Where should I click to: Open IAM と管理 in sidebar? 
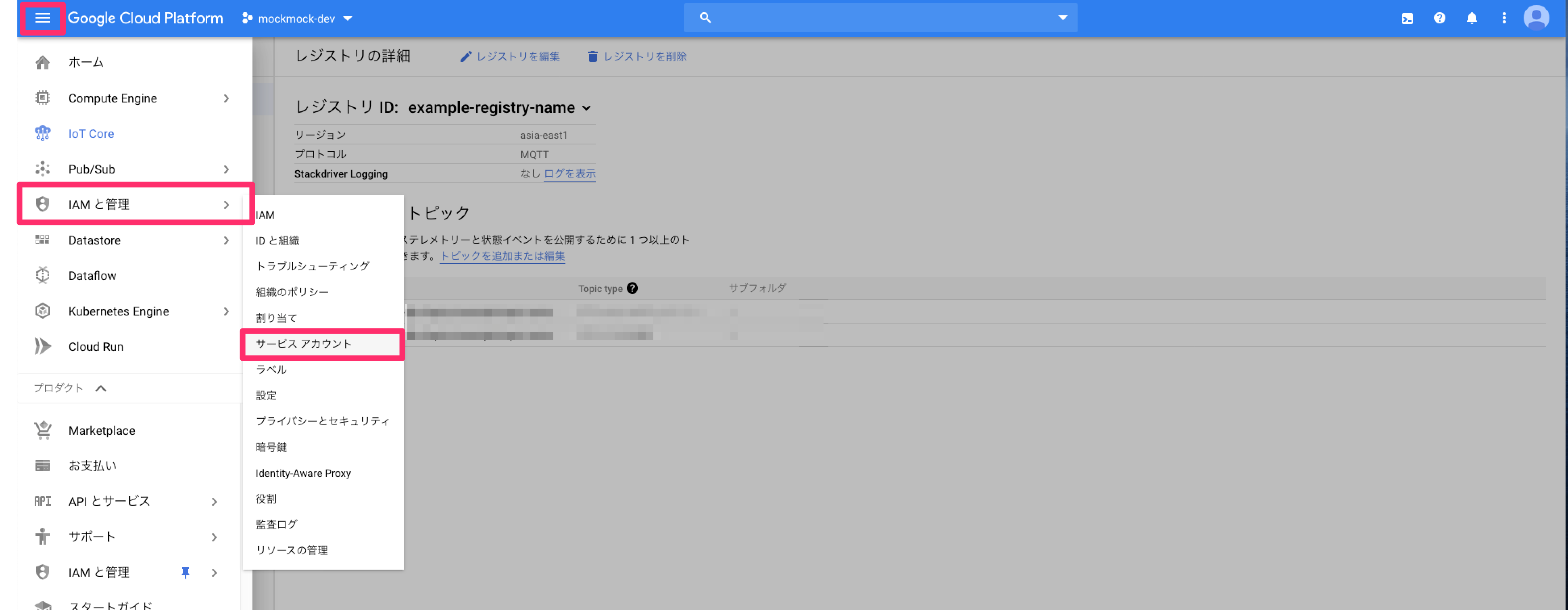135,205
